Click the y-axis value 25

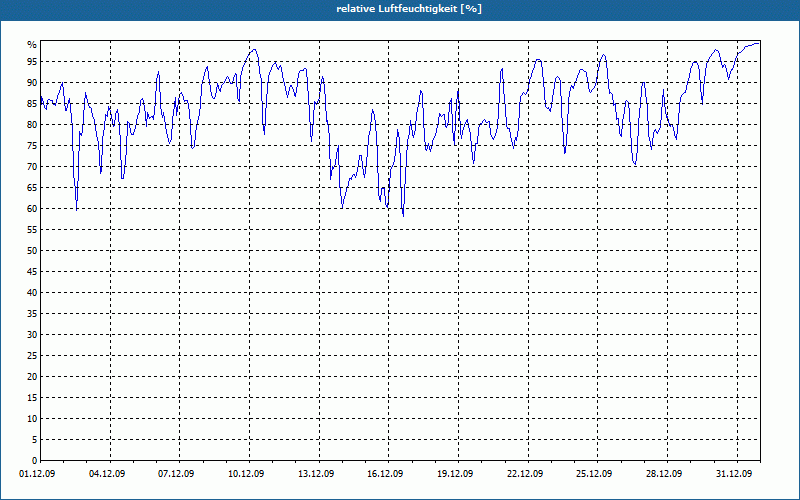[32, 356]
